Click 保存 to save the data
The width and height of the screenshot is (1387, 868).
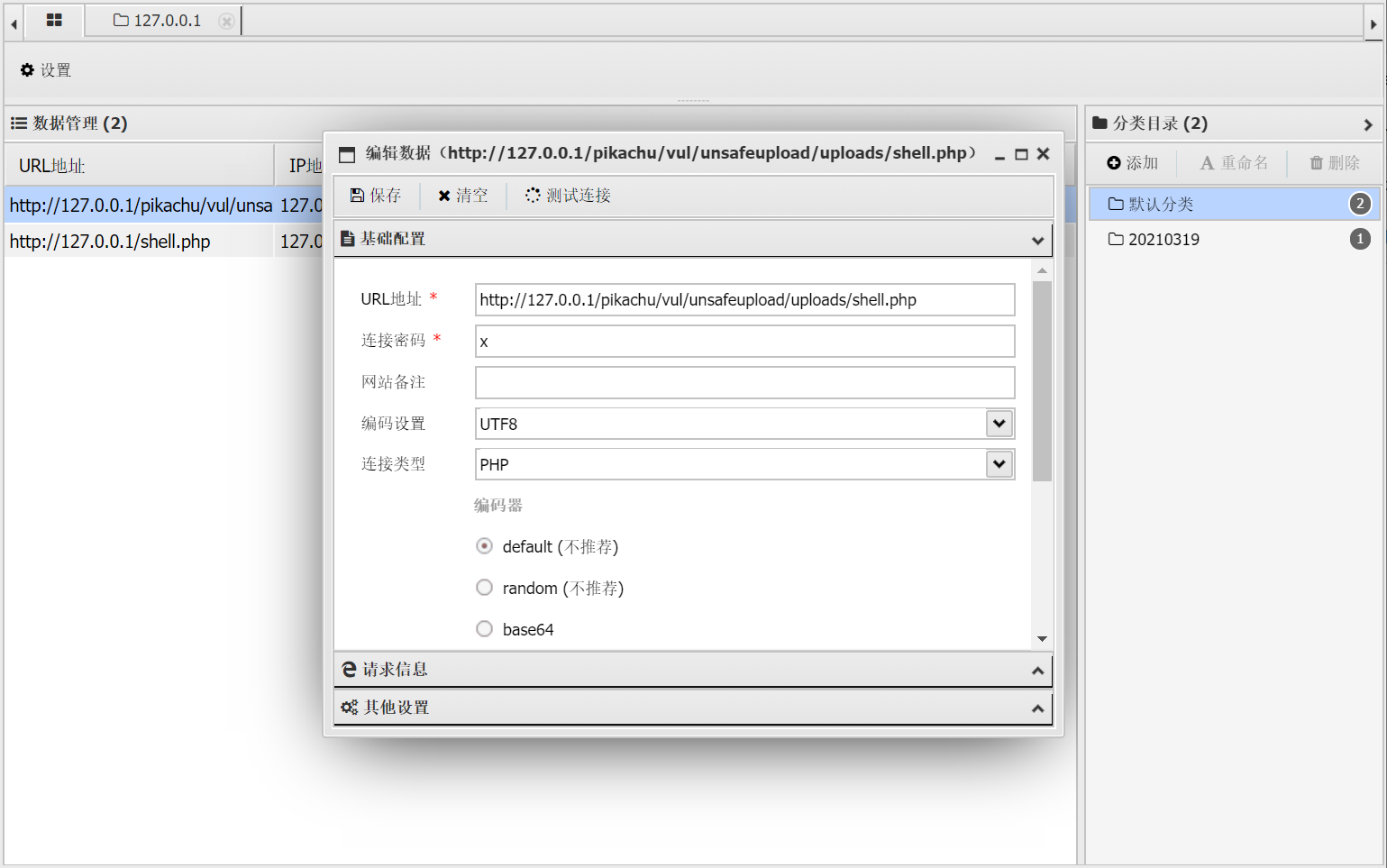(x=376, y=196)
